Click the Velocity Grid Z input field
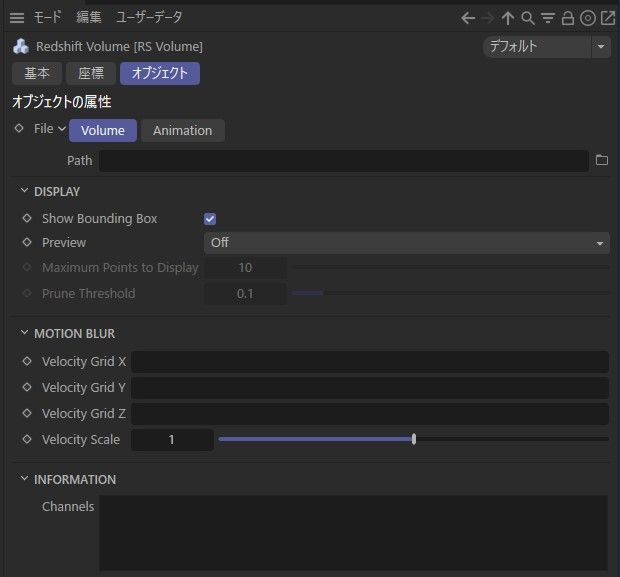 tap(370, 414)
